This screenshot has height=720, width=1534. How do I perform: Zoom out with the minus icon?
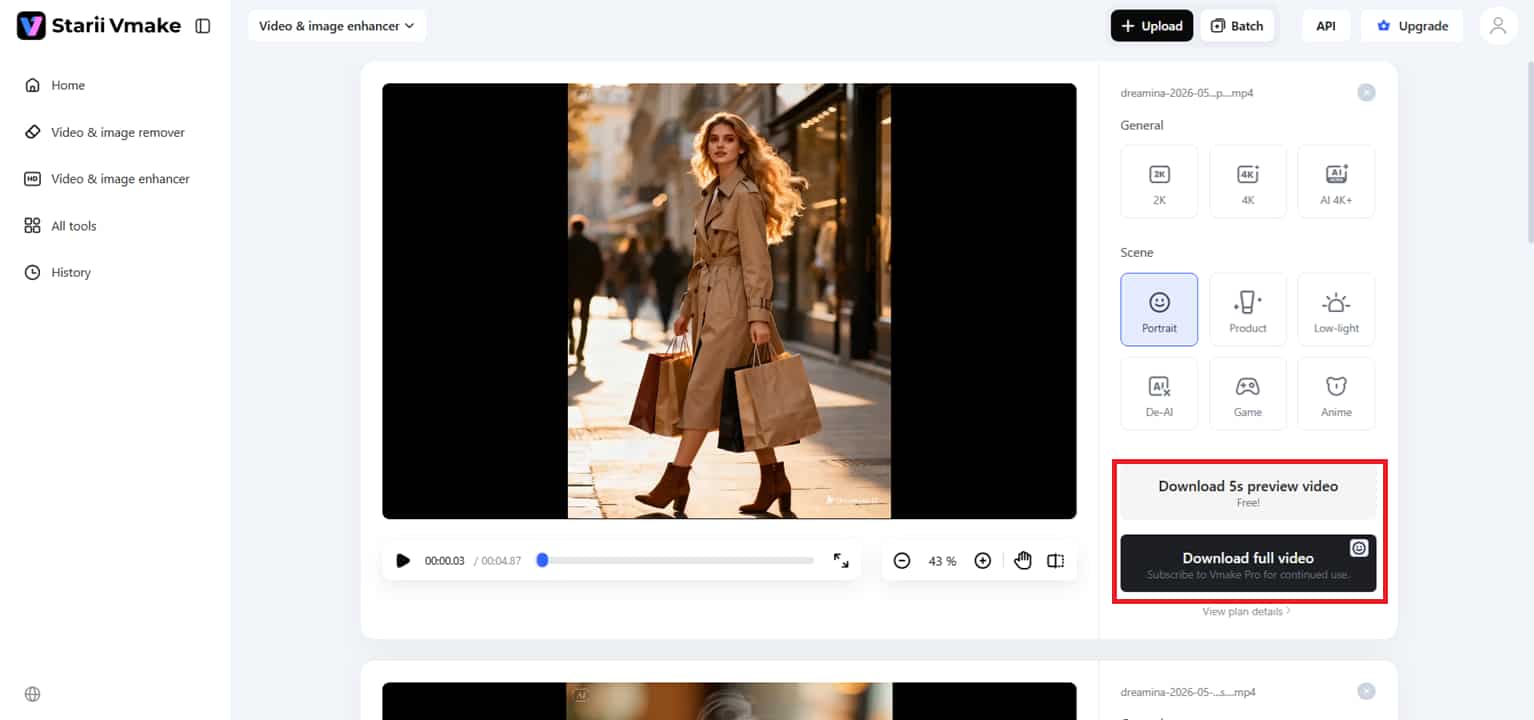[x=902, y=561]
